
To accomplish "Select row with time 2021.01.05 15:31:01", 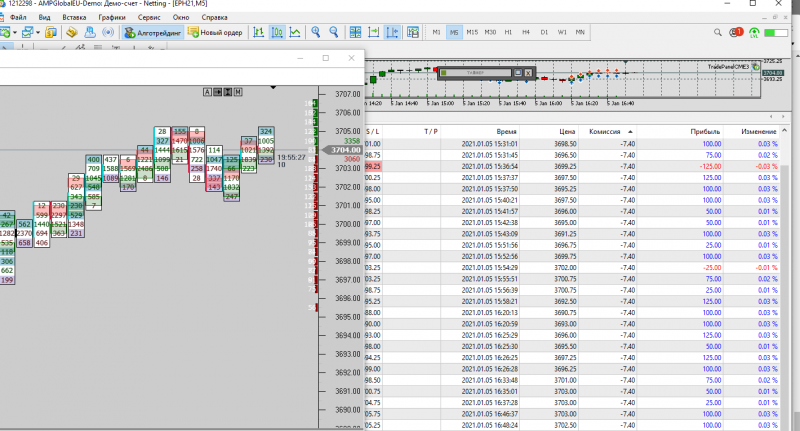I will [572, 144].
